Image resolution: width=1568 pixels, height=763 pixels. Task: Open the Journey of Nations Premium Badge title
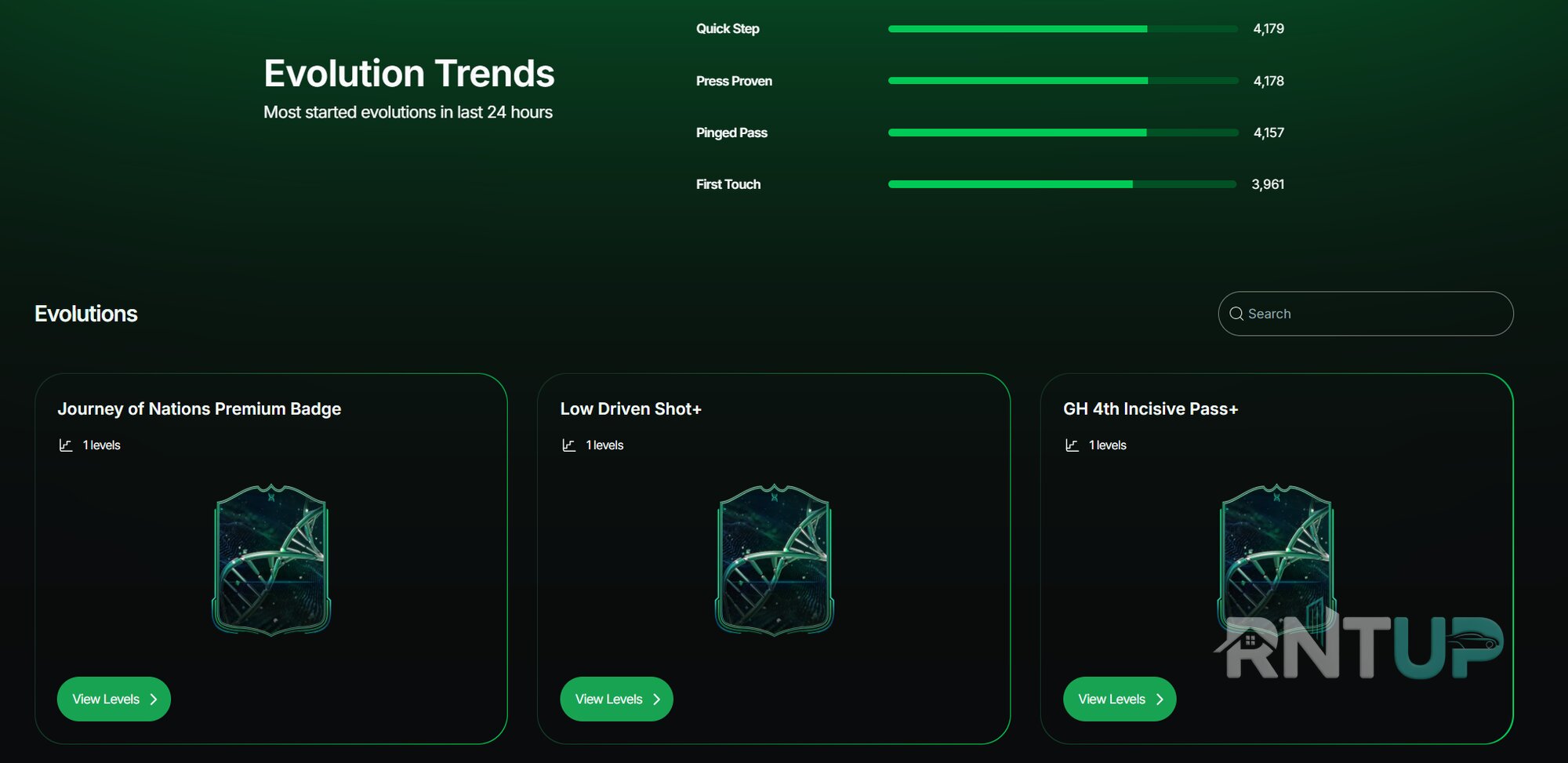[x=199, y=409]
